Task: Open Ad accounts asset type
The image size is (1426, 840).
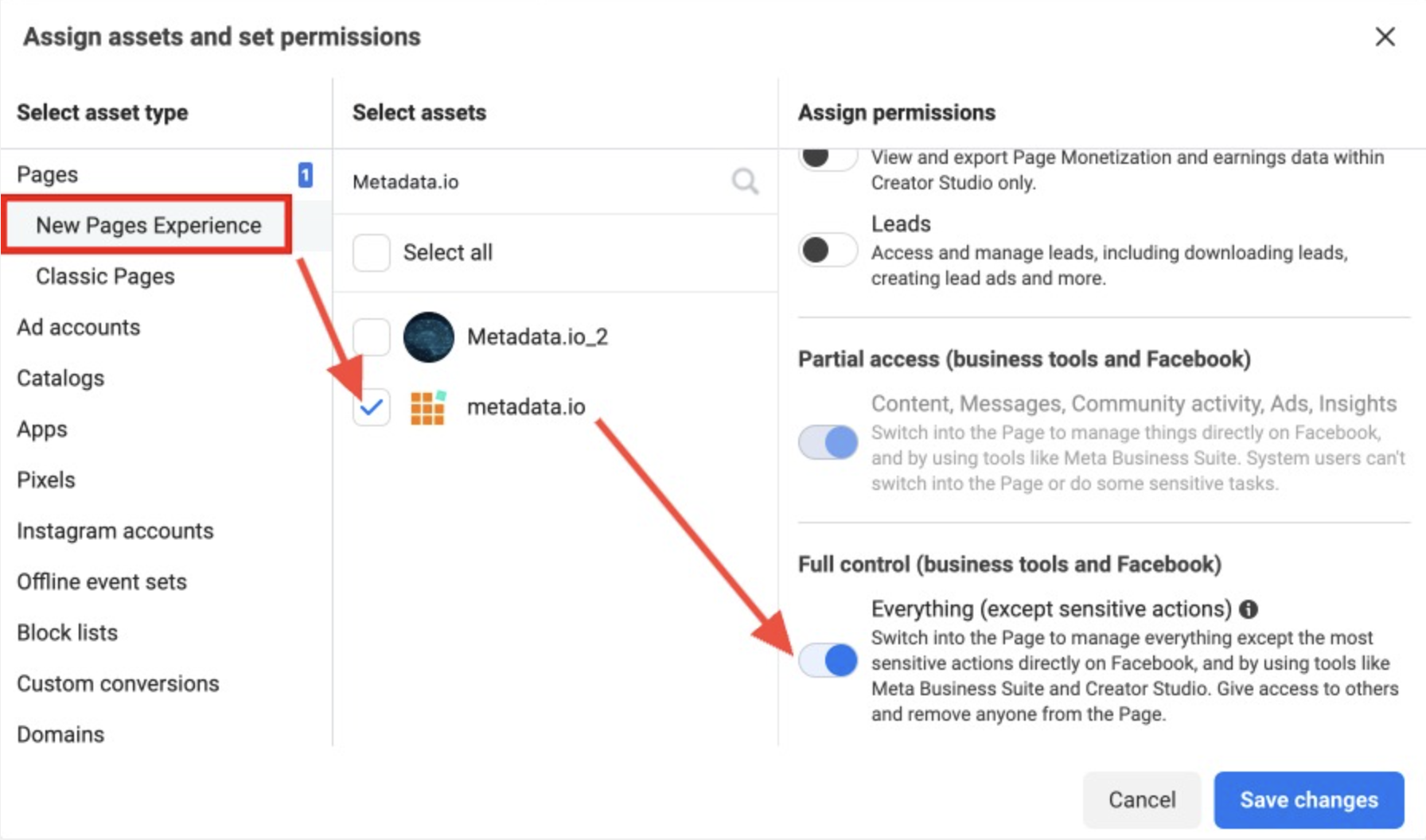Action: (78, 327)
